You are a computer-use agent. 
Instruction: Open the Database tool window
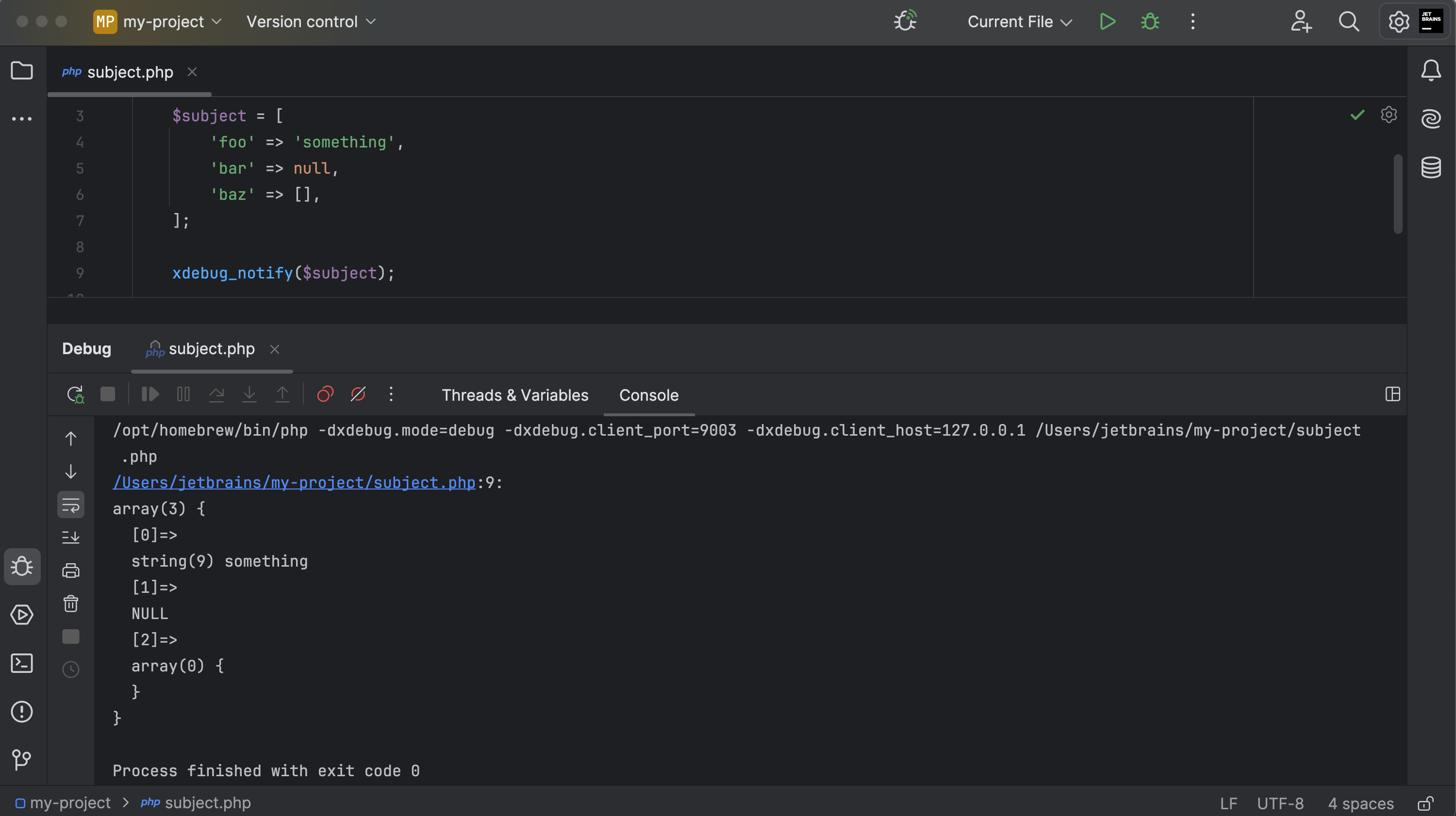[x=1431, y=168]
